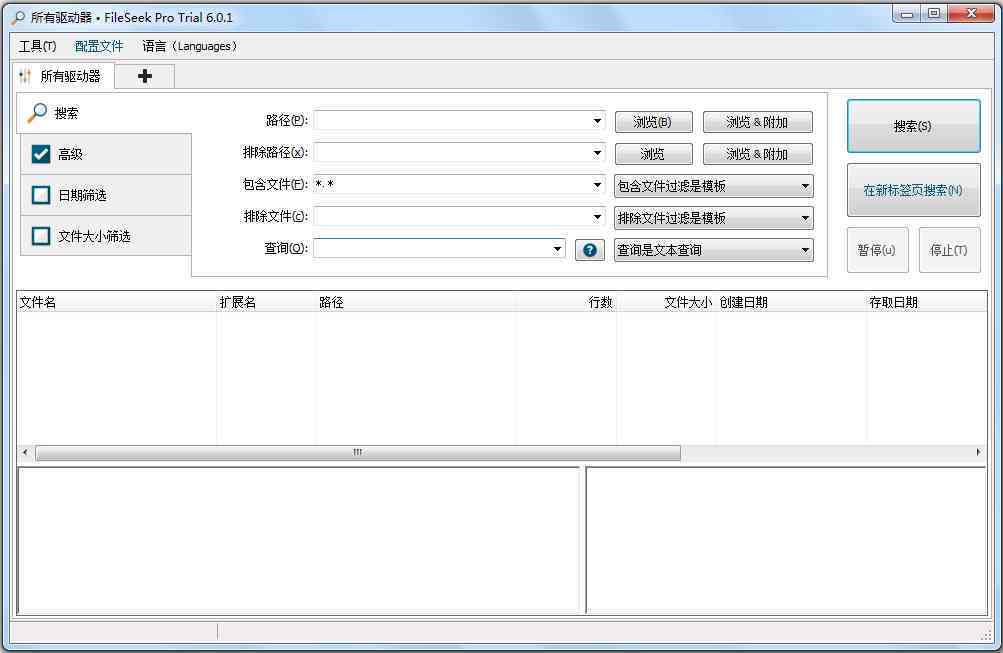Click 在新标签页搜索(N) button
Viewport: 1003px width, 653px height.
coord(913,190)
